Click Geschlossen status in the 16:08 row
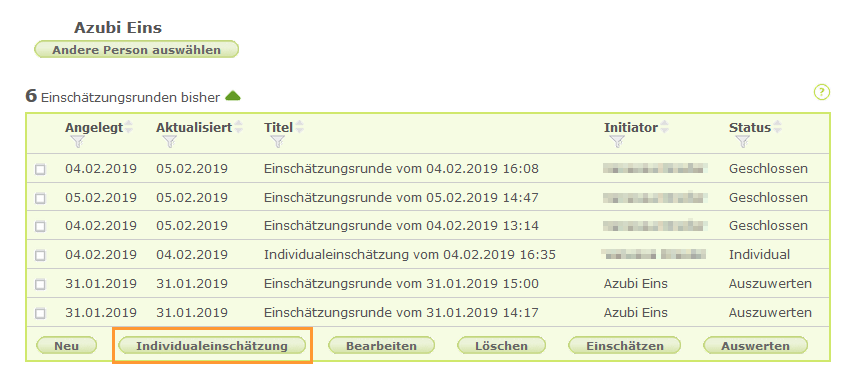 click(x=768, y=169)
